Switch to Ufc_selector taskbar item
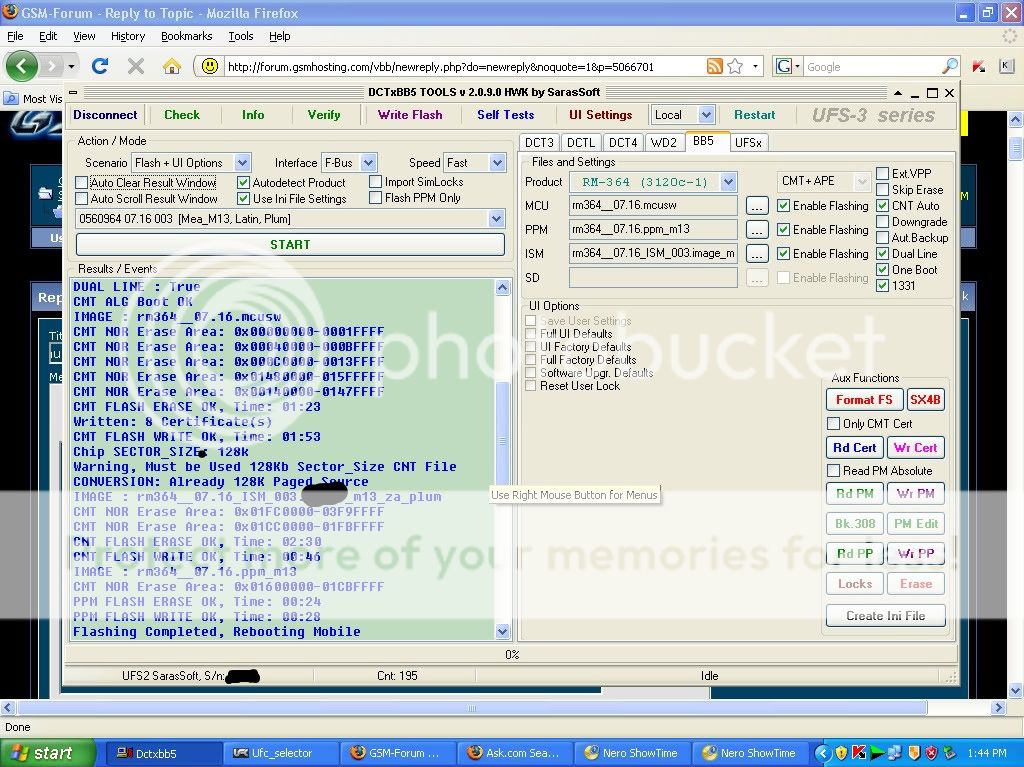 coord(281,753)
